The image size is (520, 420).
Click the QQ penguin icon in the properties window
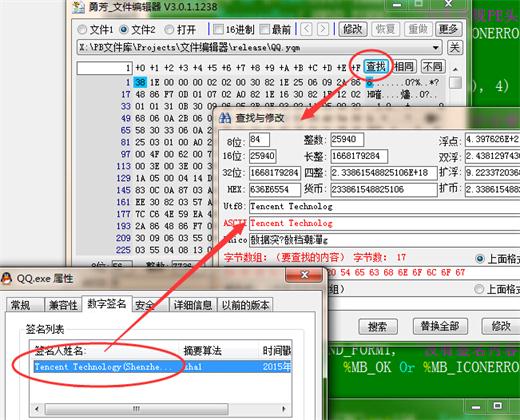pyautogui.click(x=6, y=278)
